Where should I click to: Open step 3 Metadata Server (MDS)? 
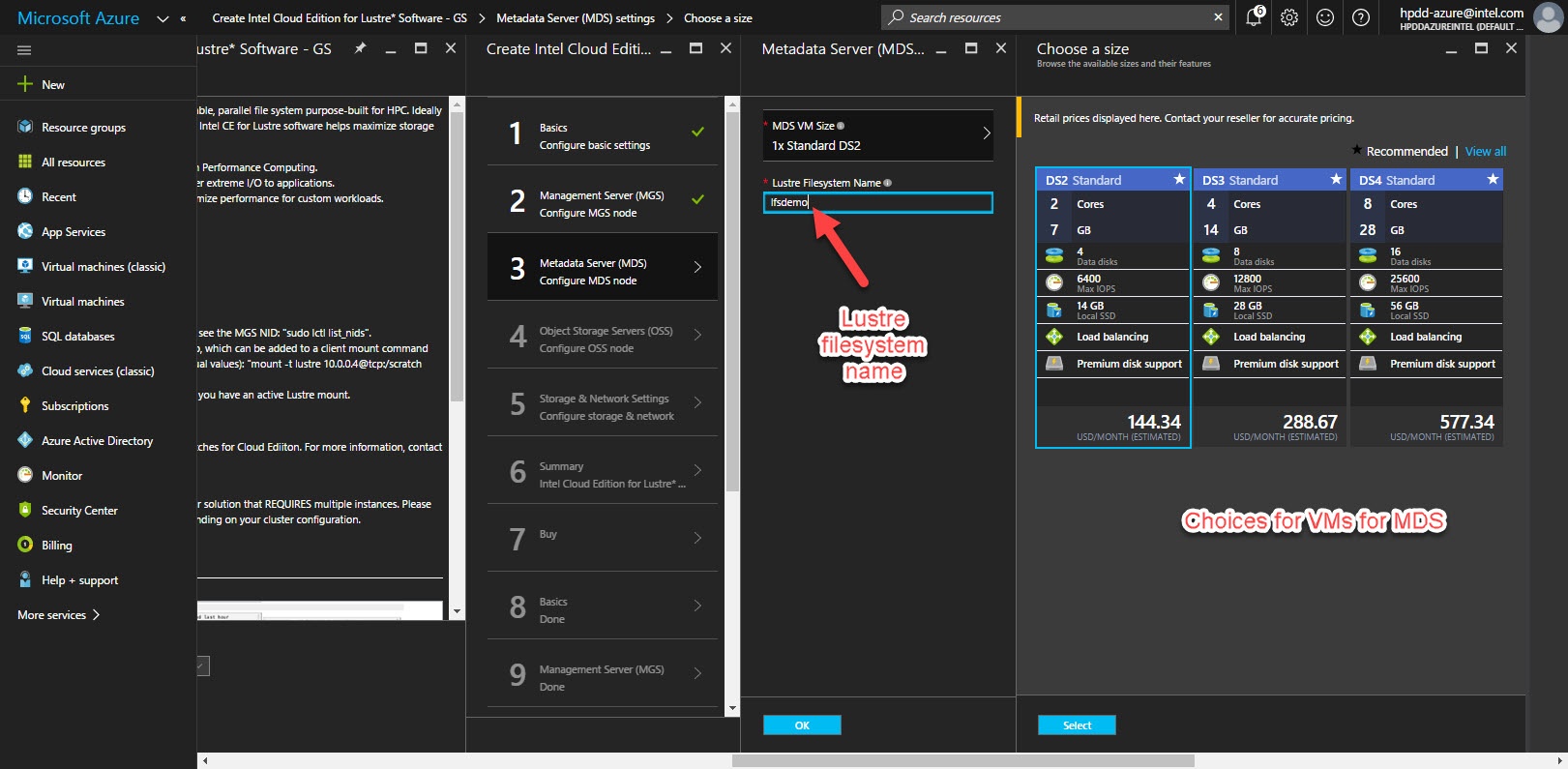[x=603, y=267]
